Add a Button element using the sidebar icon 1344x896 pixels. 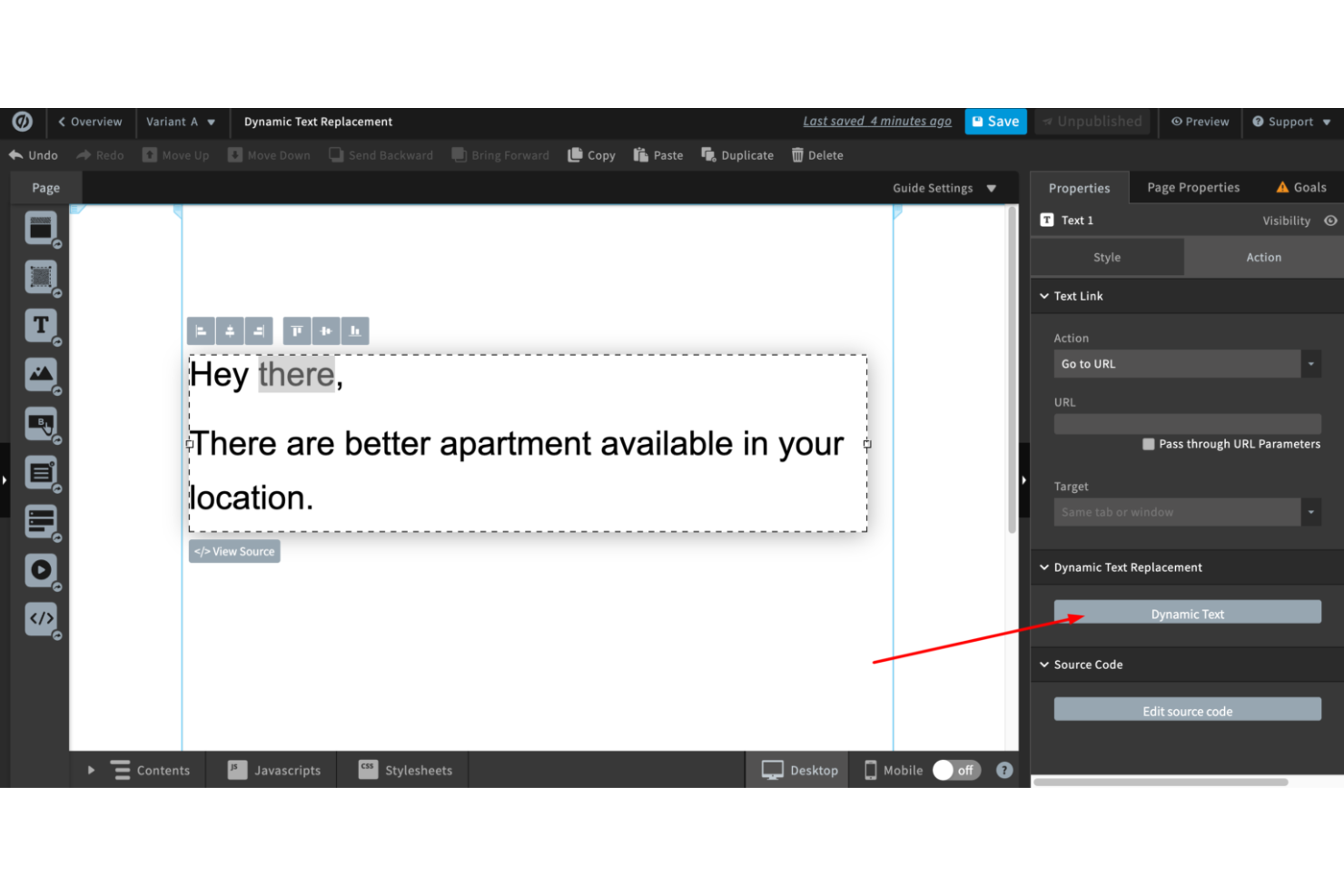coord(41,423)
